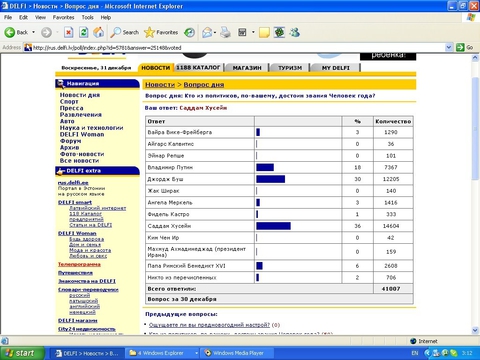Image resolution: width=480 pixels, height=360 pixels.
Task: Click the page scroll up arrow
Action: (x=475, y=58)
